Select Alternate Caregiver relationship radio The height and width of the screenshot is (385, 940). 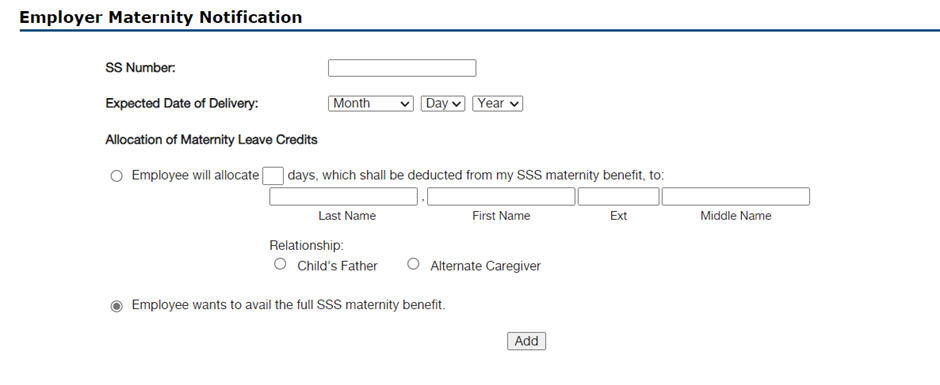pos(413,264)
